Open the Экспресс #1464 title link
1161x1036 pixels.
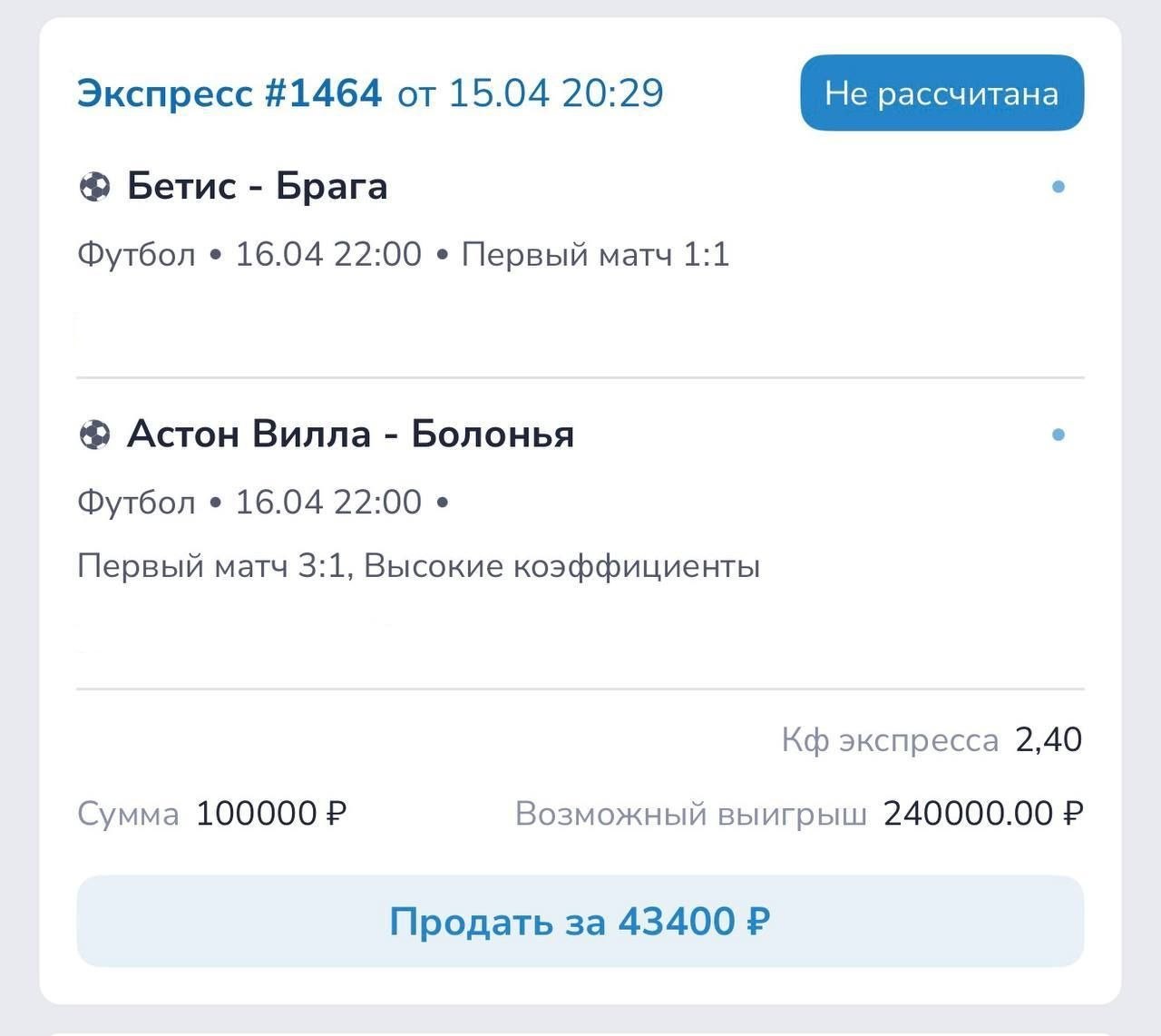point(229,93)
